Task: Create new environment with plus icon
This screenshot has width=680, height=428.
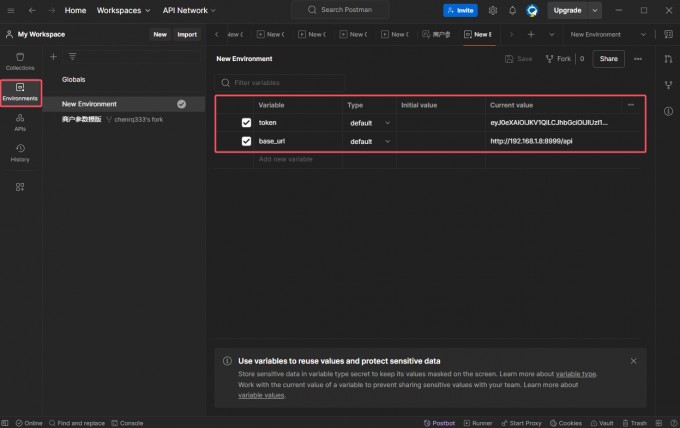Action: point(53,57)
